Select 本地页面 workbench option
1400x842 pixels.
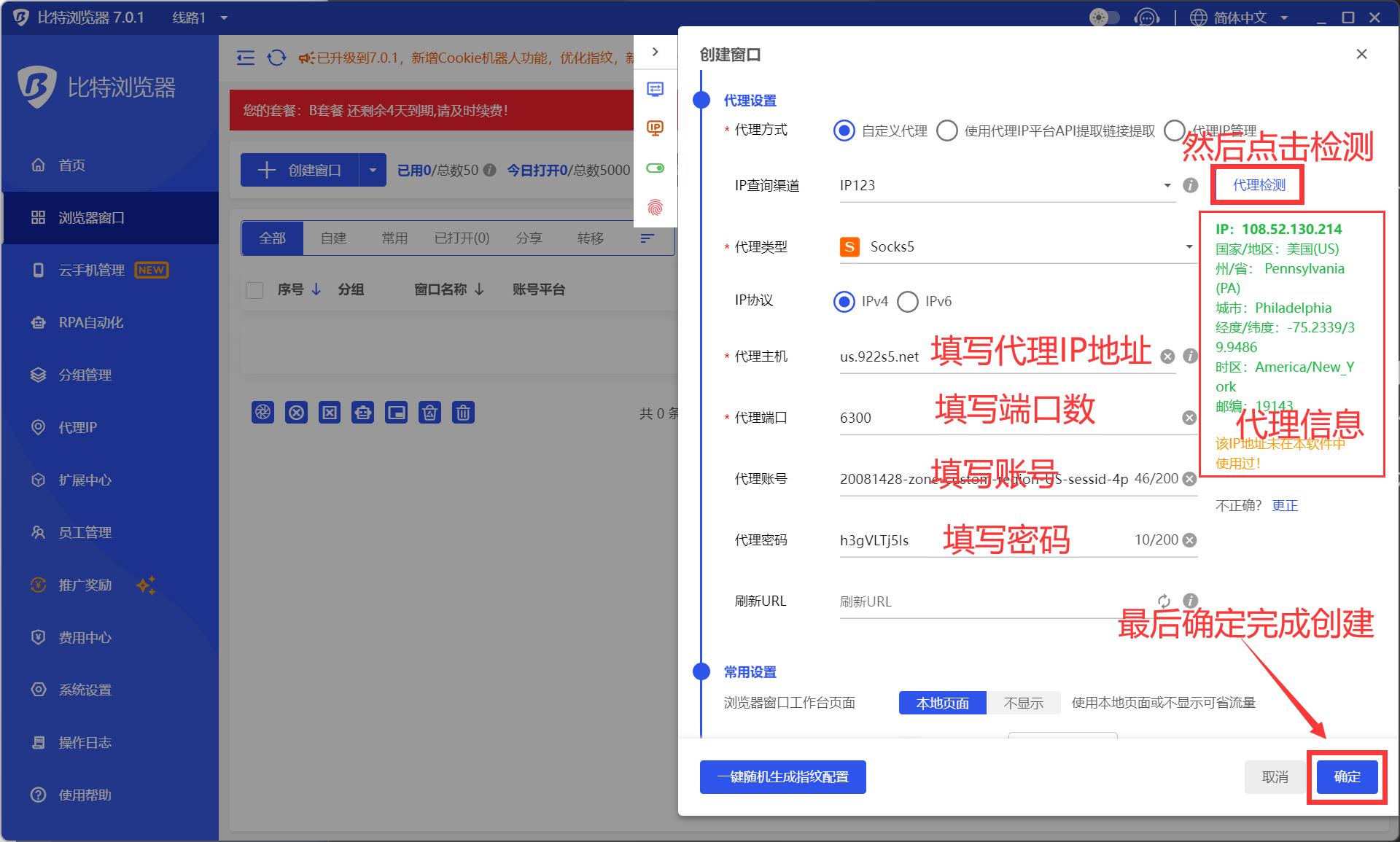click(x=942, y=703)
